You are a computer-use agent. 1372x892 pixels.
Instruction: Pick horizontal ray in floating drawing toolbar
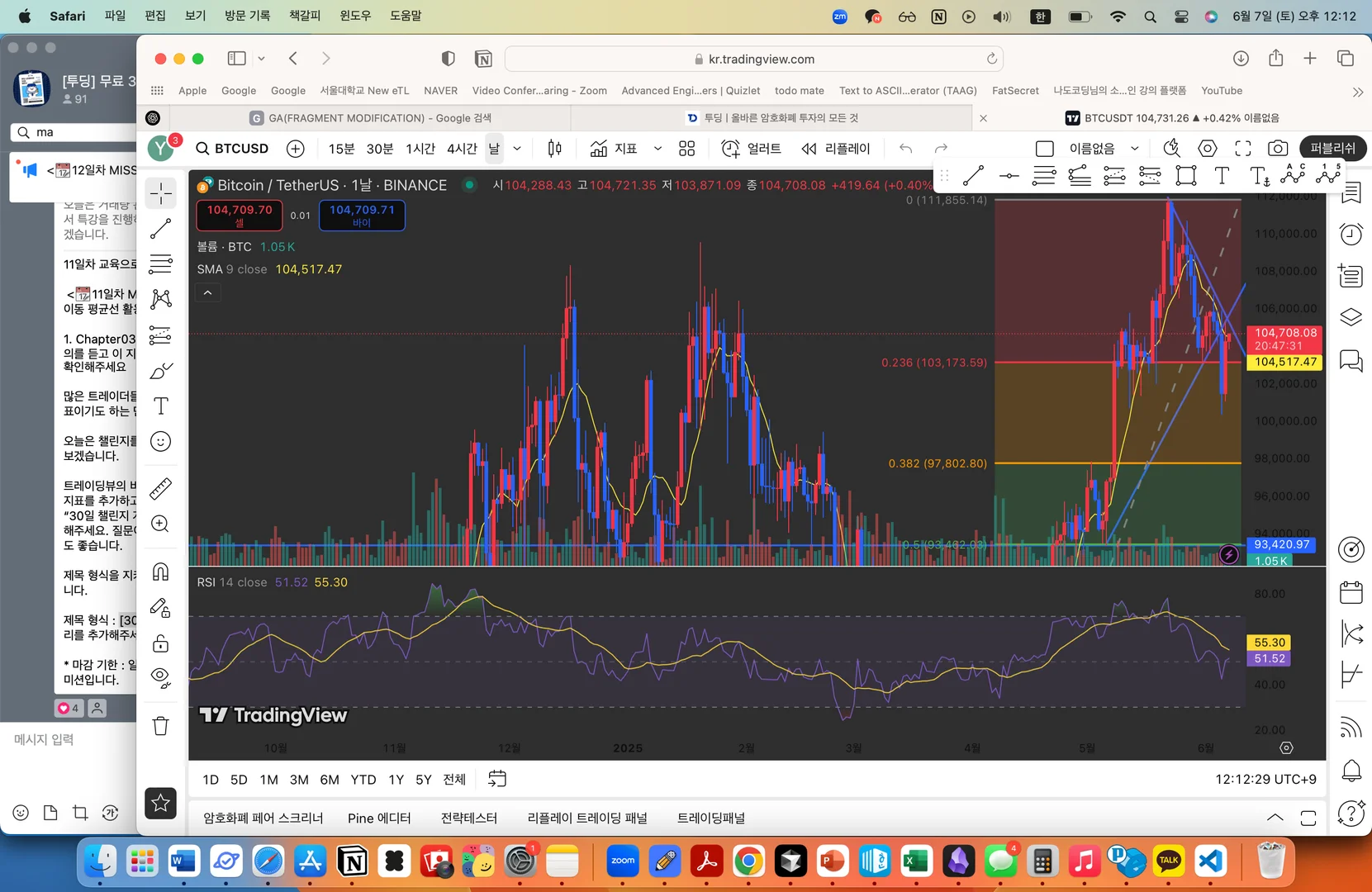click(x=1009, y=175)
